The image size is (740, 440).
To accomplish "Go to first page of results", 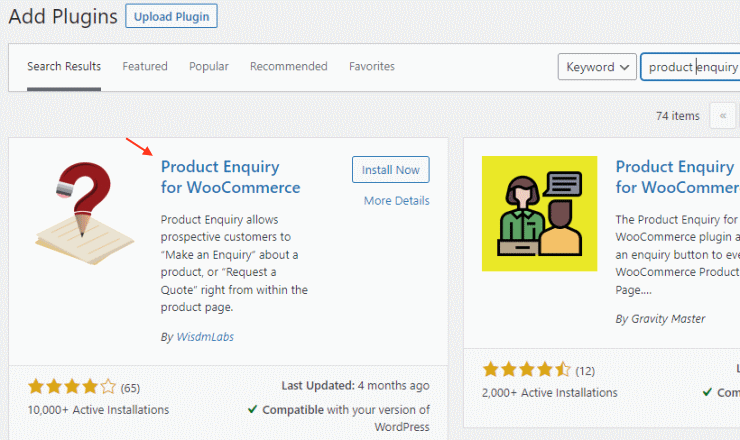I will tap(723, 116).
